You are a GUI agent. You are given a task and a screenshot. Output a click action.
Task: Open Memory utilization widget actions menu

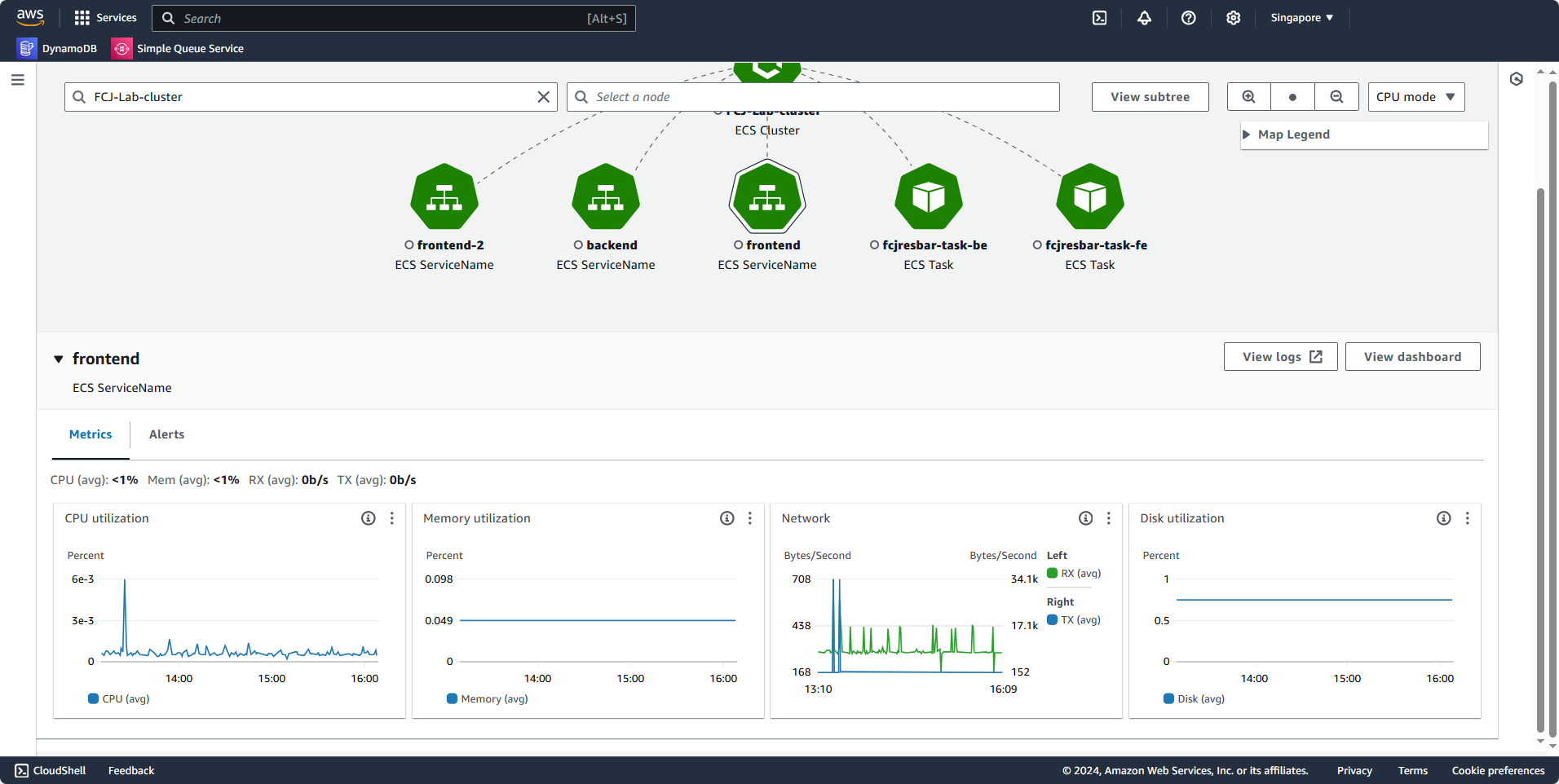pos(750,518)
